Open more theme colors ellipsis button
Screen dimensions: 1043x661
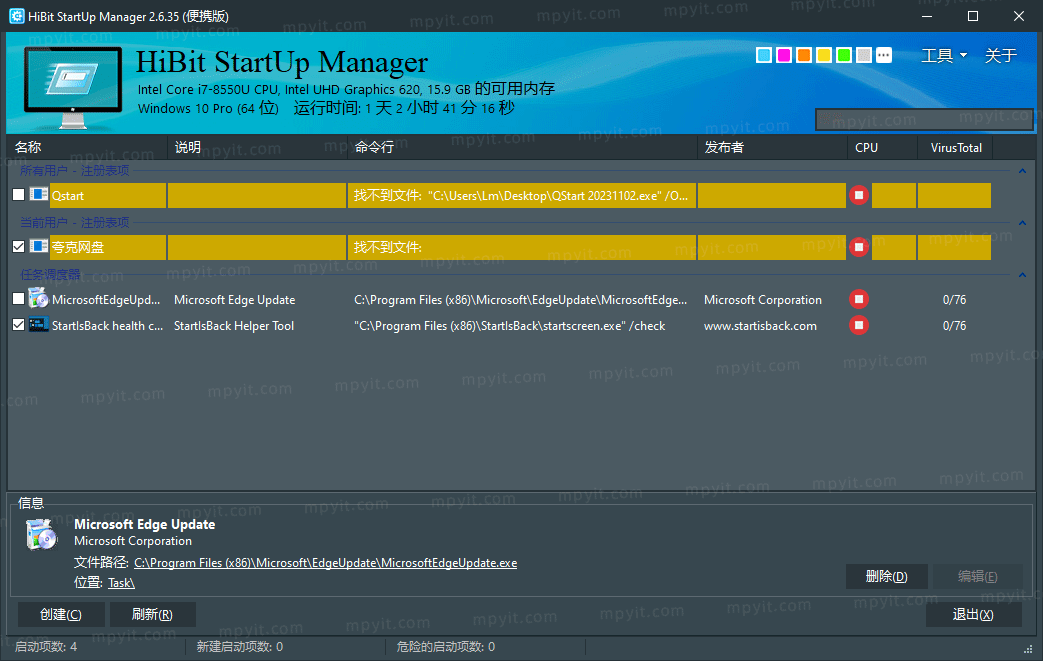[883, 55]
